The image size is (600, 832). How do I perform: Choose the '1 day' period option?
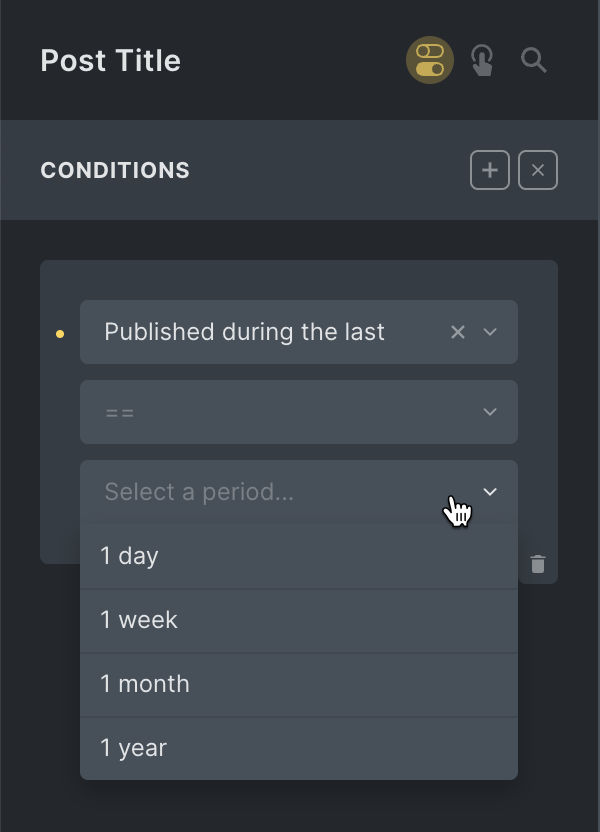(130, 556)
